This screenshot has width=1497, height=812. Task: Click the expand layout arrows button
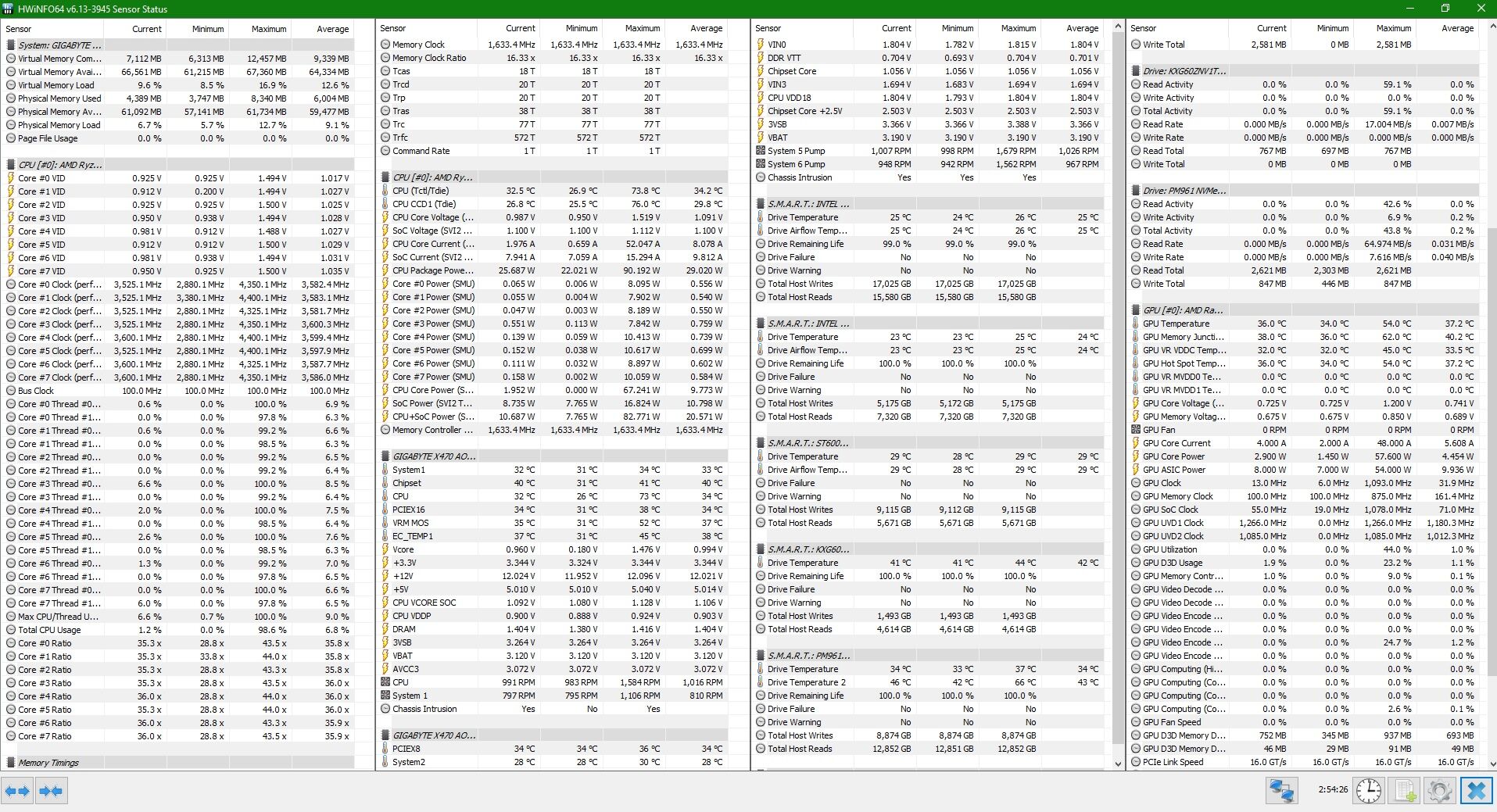click(x=17, y=791)
